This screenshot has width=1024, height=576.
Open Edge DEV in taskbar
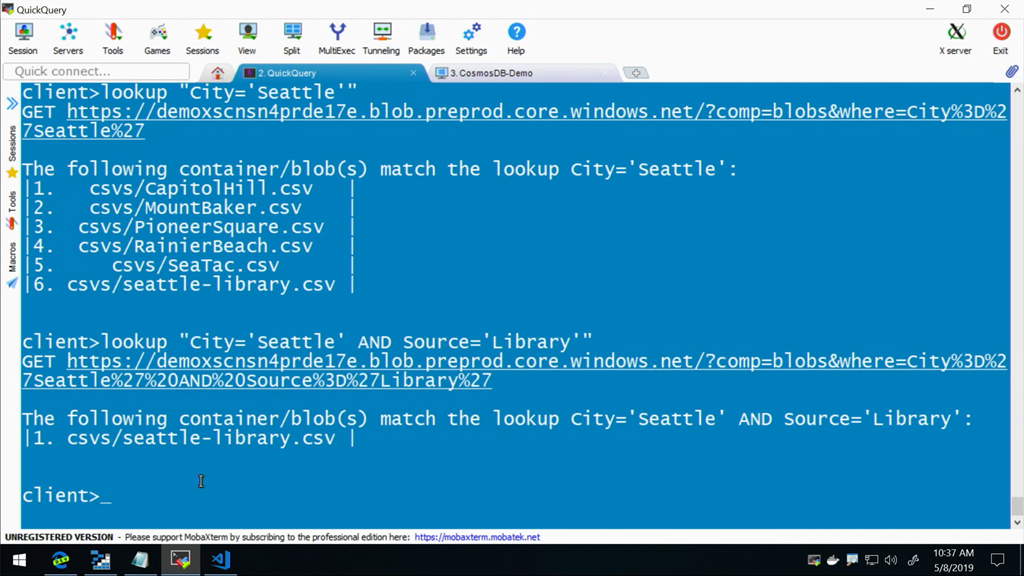point(61,560)
